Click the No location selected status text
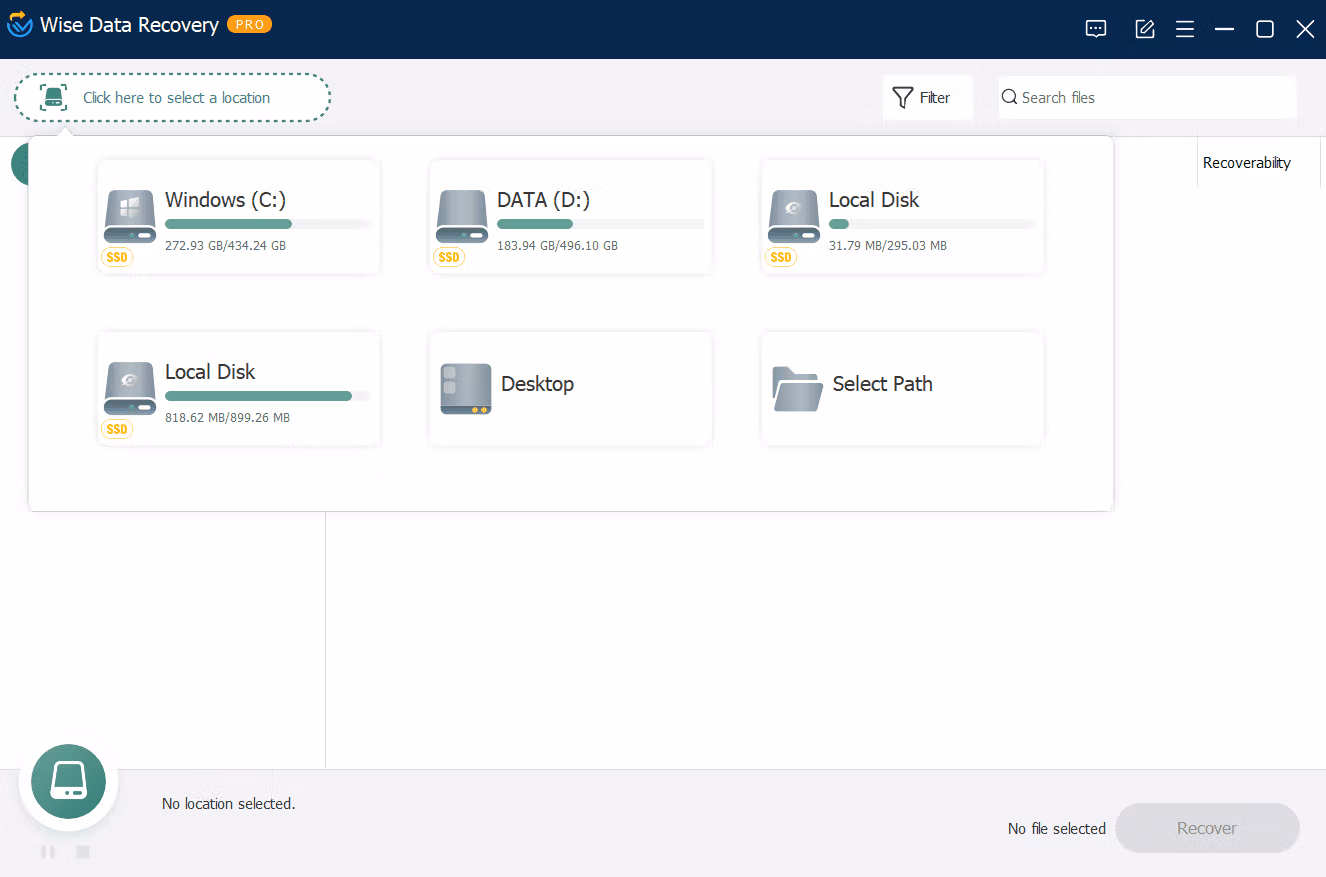The image size is (1326, 877). (x=229, y=804)
